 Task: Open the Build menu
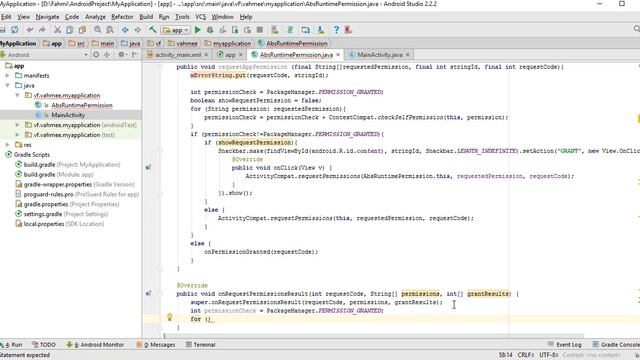tap(146, 17)
